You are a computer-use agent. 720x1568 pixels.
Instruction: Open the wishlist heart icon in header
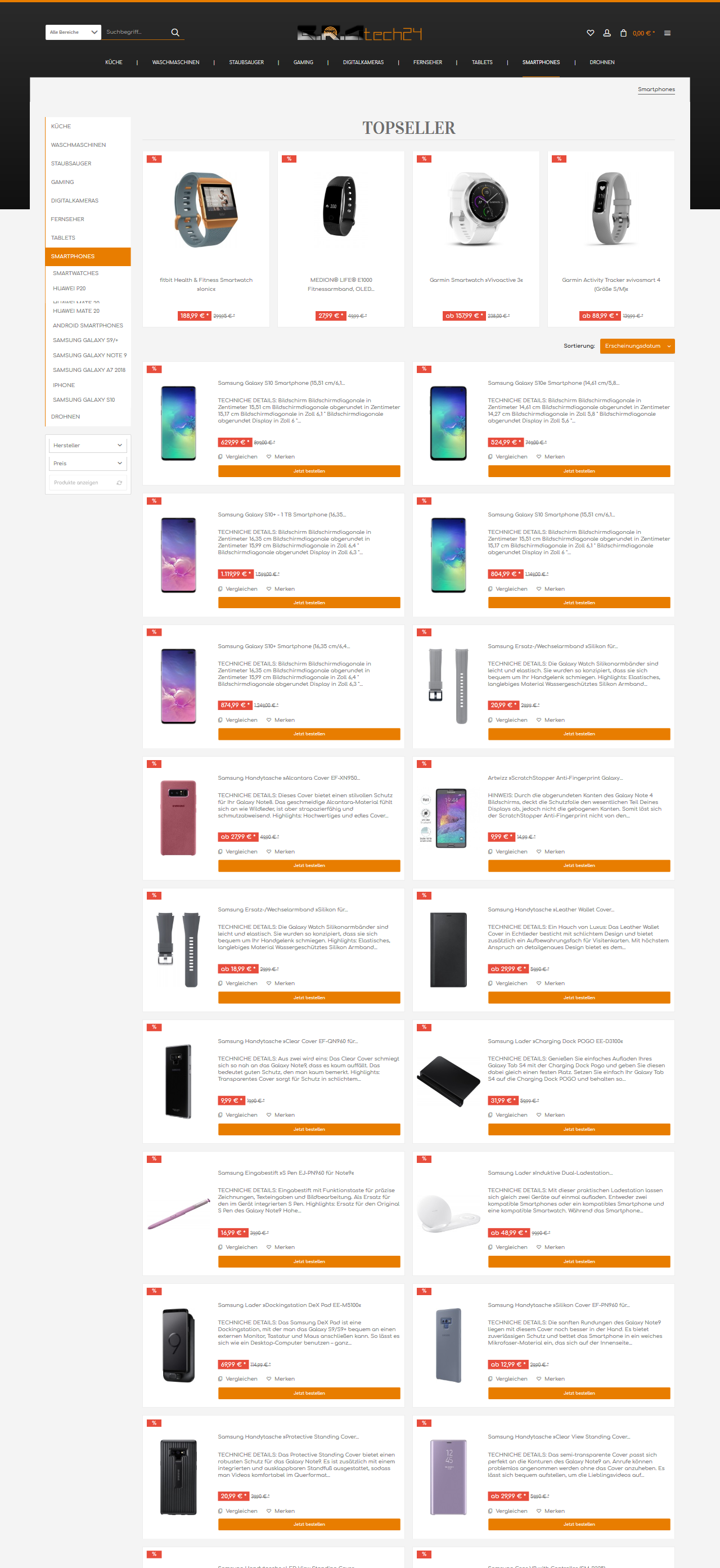coord(589,33)
